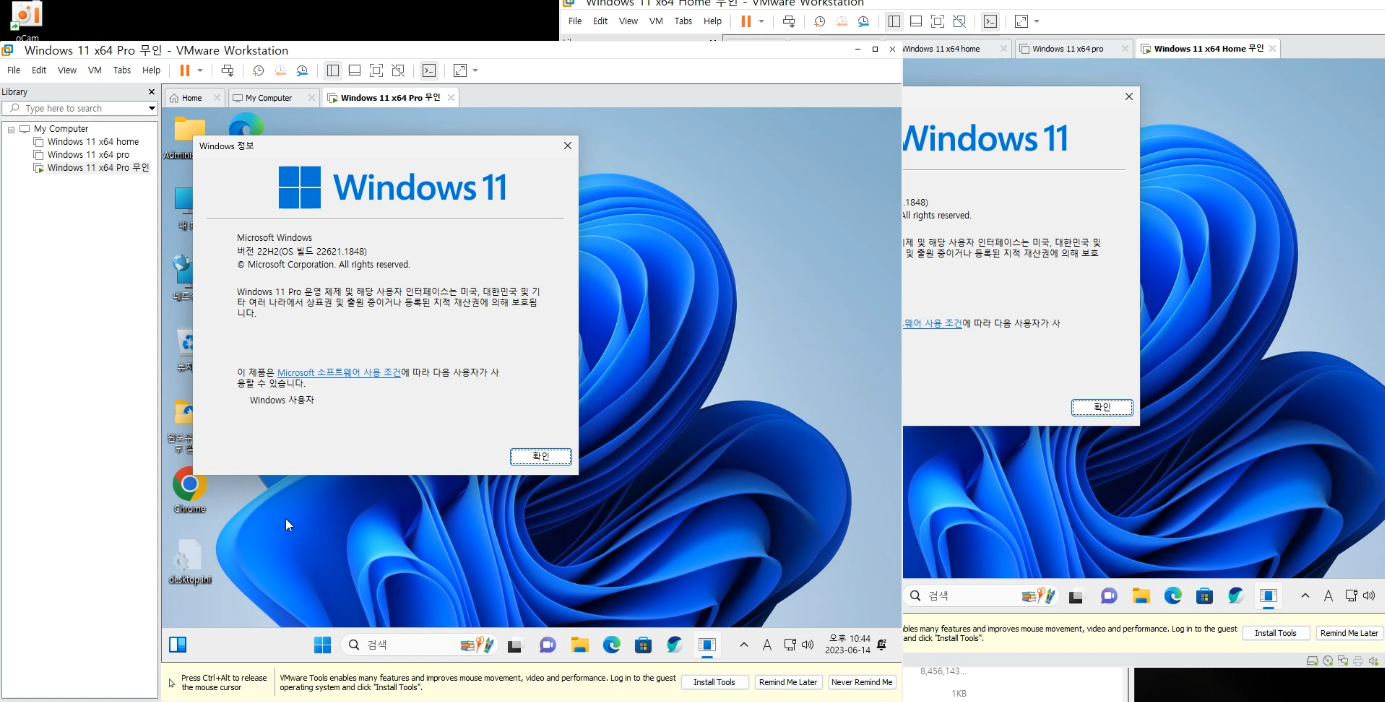Open stretch guest dropdown arrow in Pro window

475,70
